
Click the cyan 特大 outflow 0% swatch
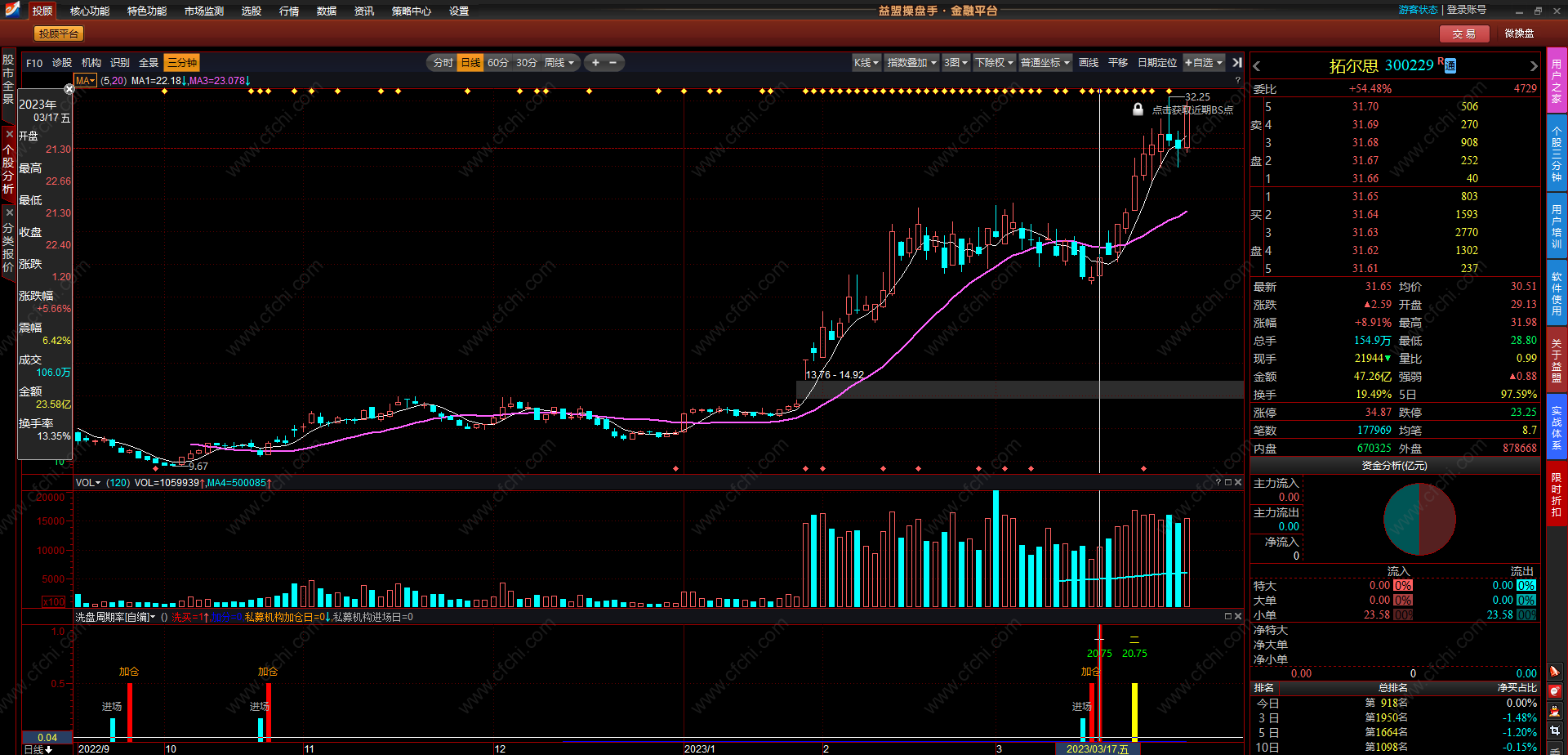click(x=1526, y=585)
